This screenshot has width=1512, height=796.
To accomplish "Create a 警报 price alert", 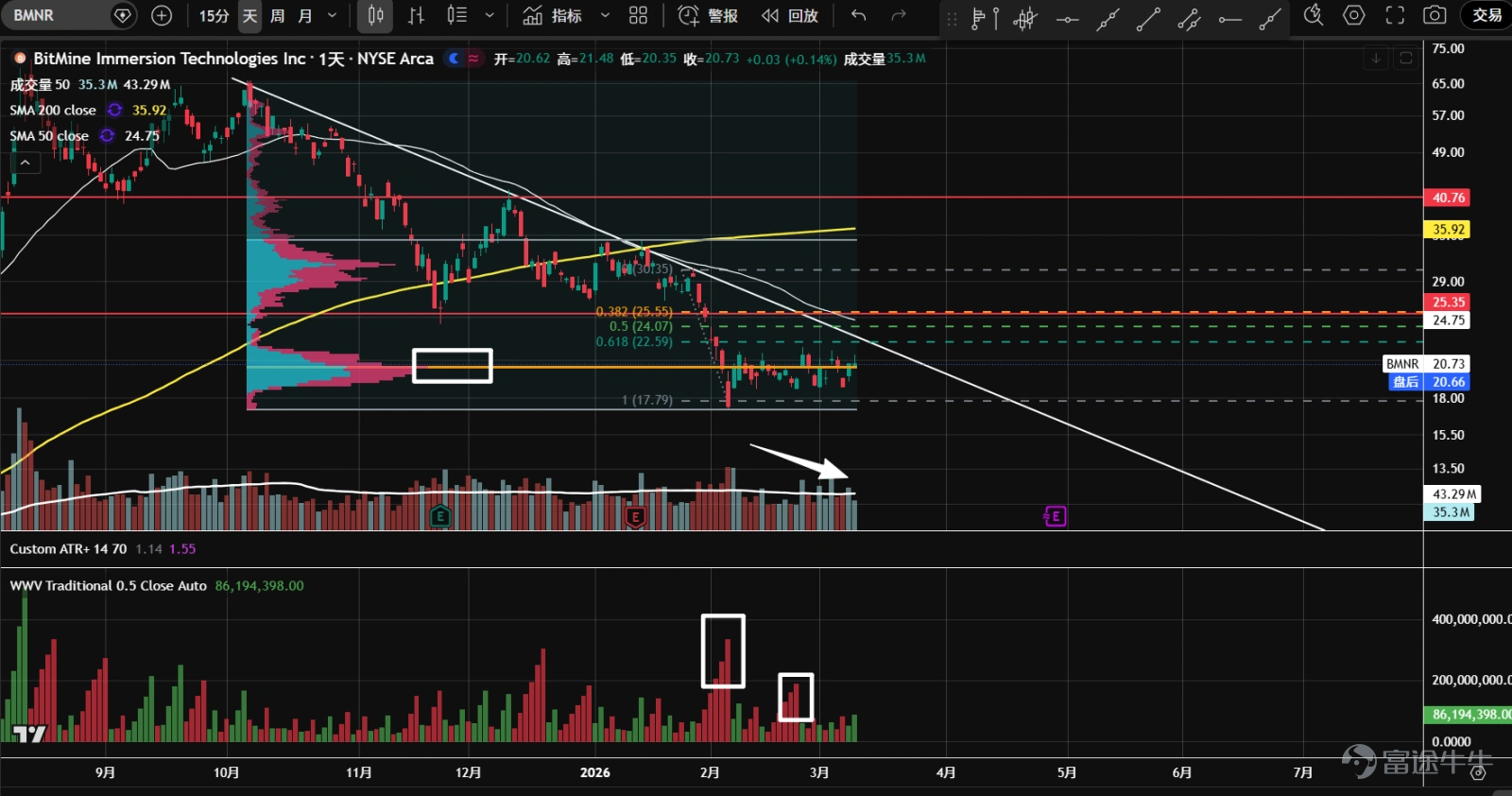I will pos(709,15).
